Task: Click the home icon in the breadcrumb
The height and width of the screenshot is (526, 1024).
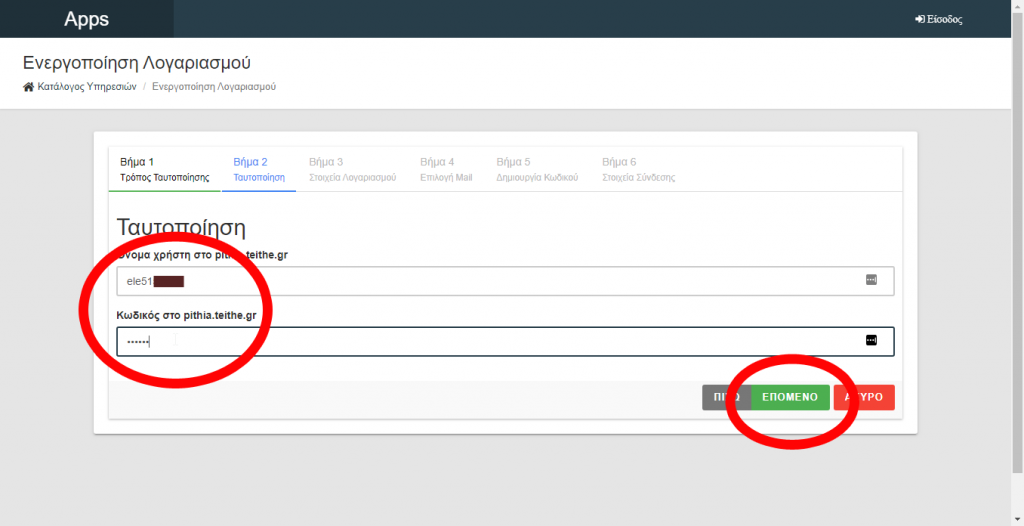Action: click(28, 87)
